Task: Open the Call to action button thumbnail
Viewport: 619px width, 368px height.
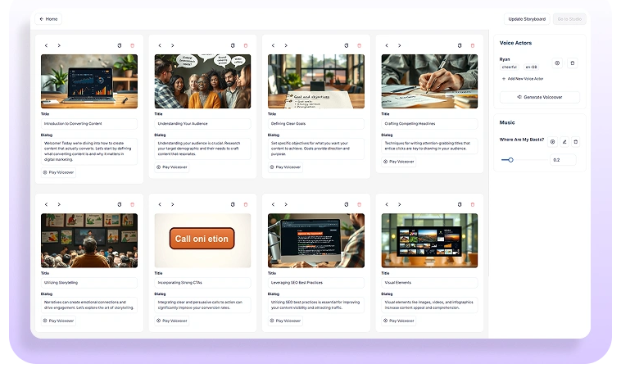Action: pyautogui.click(x=203, y=240)
